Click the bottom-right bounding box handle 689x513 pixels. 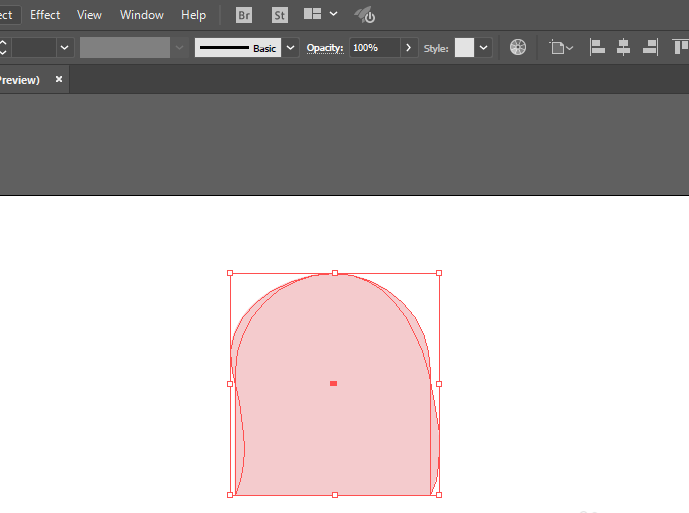point(439,495)
